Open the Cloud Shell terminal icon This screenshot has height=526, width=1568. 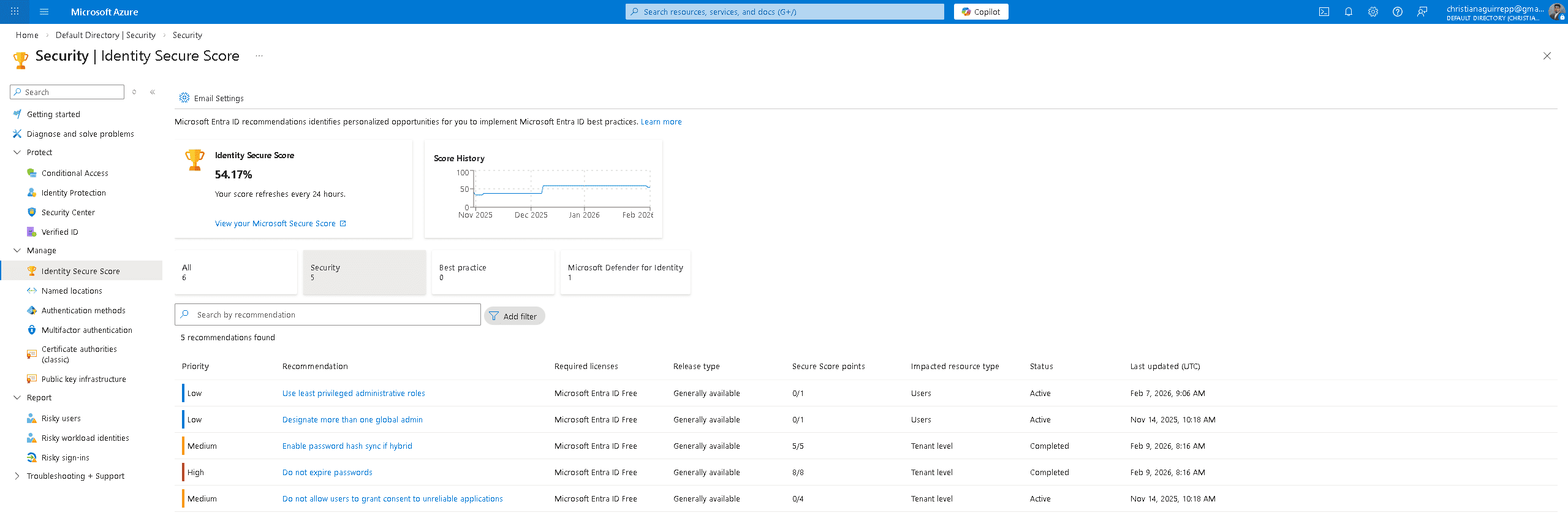tap(1324, 12)
